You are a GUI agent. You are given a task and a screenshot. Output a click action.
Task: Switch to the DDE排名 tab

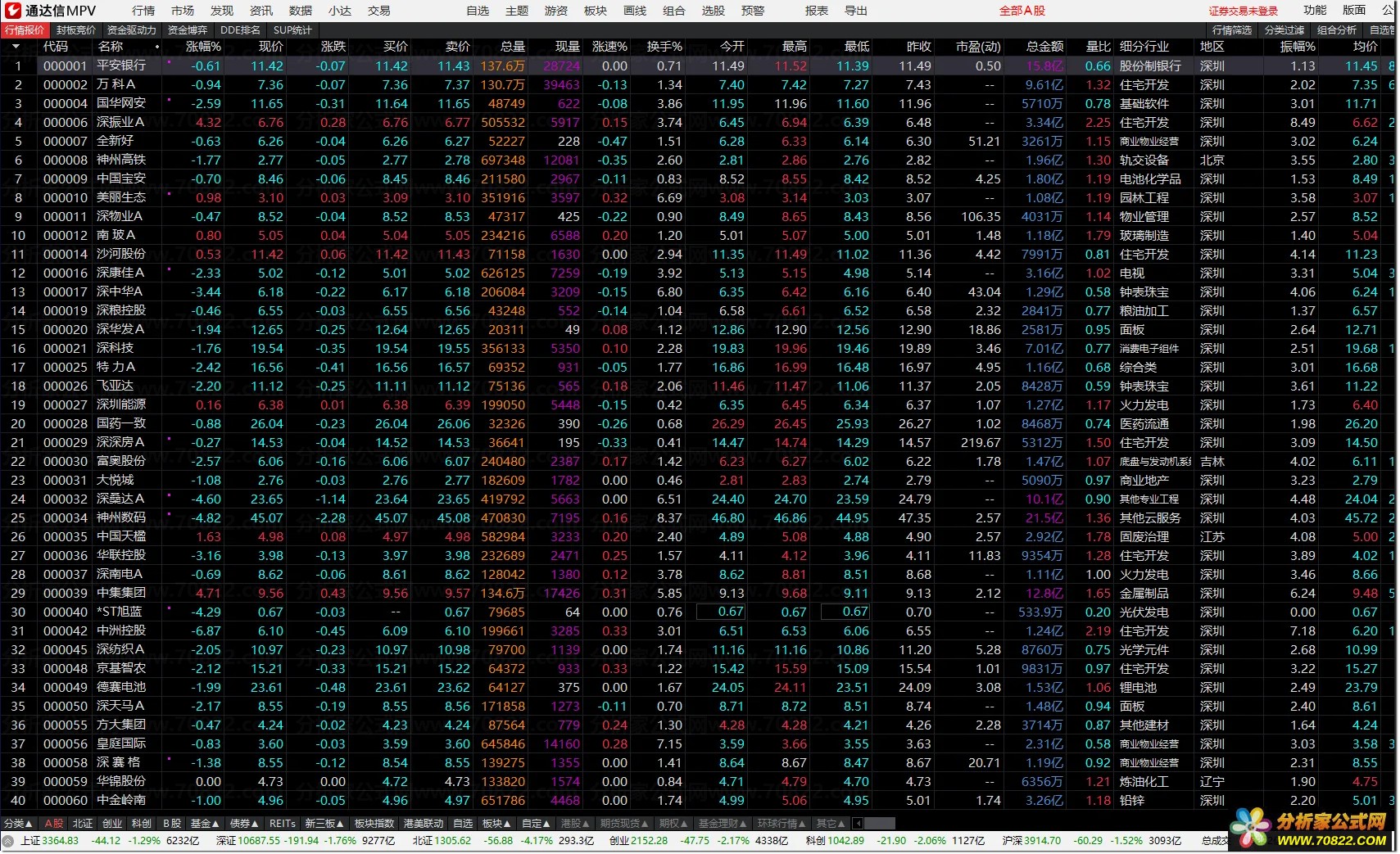click(240, 29)
